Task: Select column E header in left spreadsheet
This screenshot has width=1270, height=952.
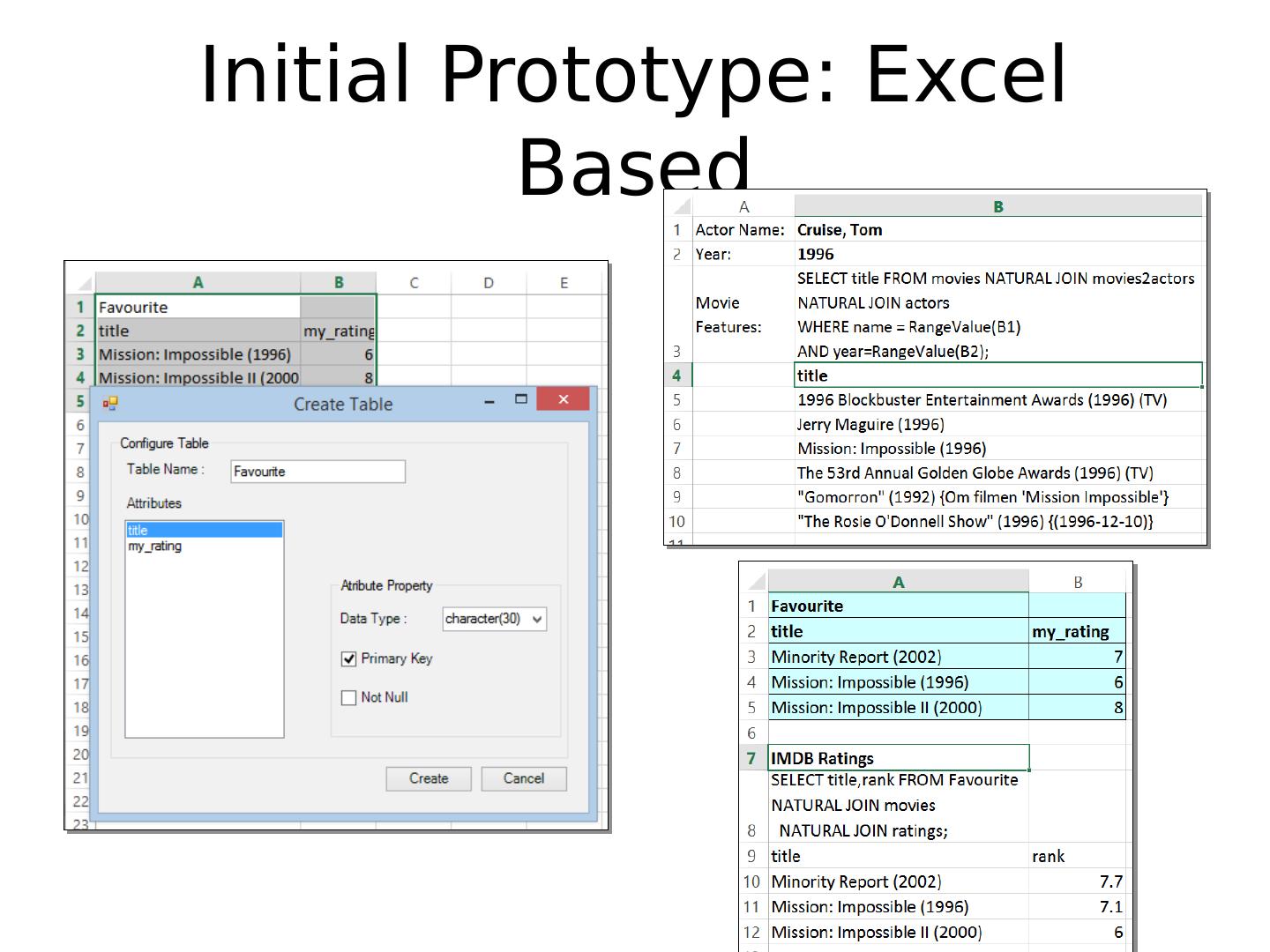Action: coord(564,283)
